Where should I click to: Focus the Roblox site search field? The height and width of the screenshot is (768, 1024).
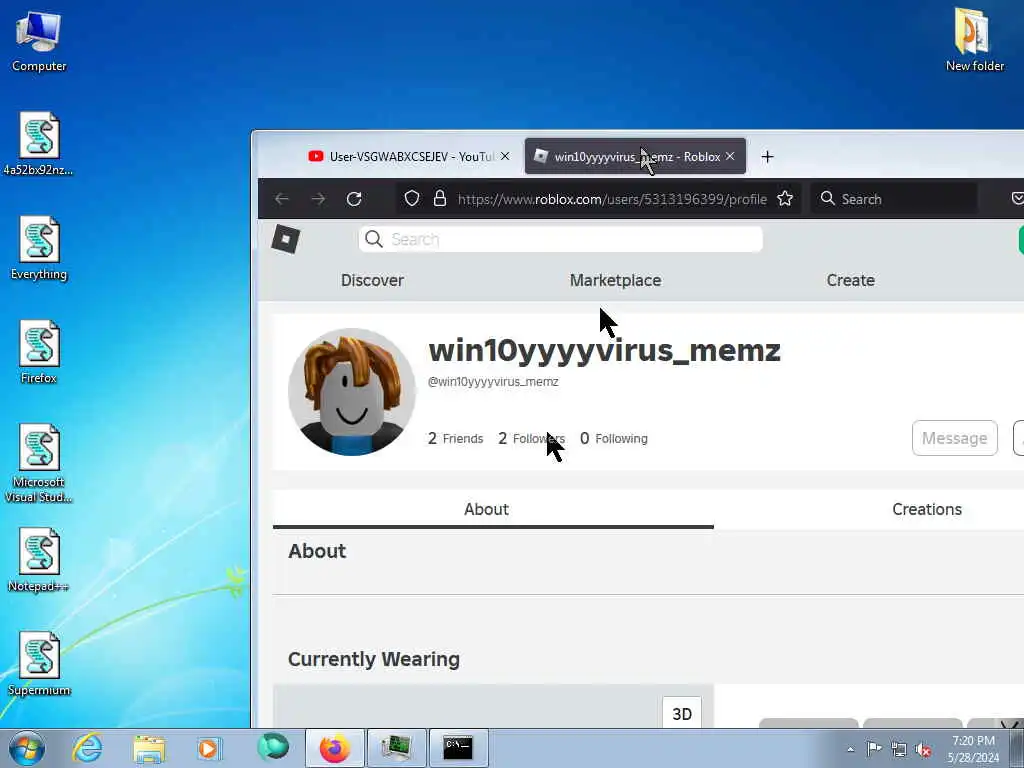point(560,239)
